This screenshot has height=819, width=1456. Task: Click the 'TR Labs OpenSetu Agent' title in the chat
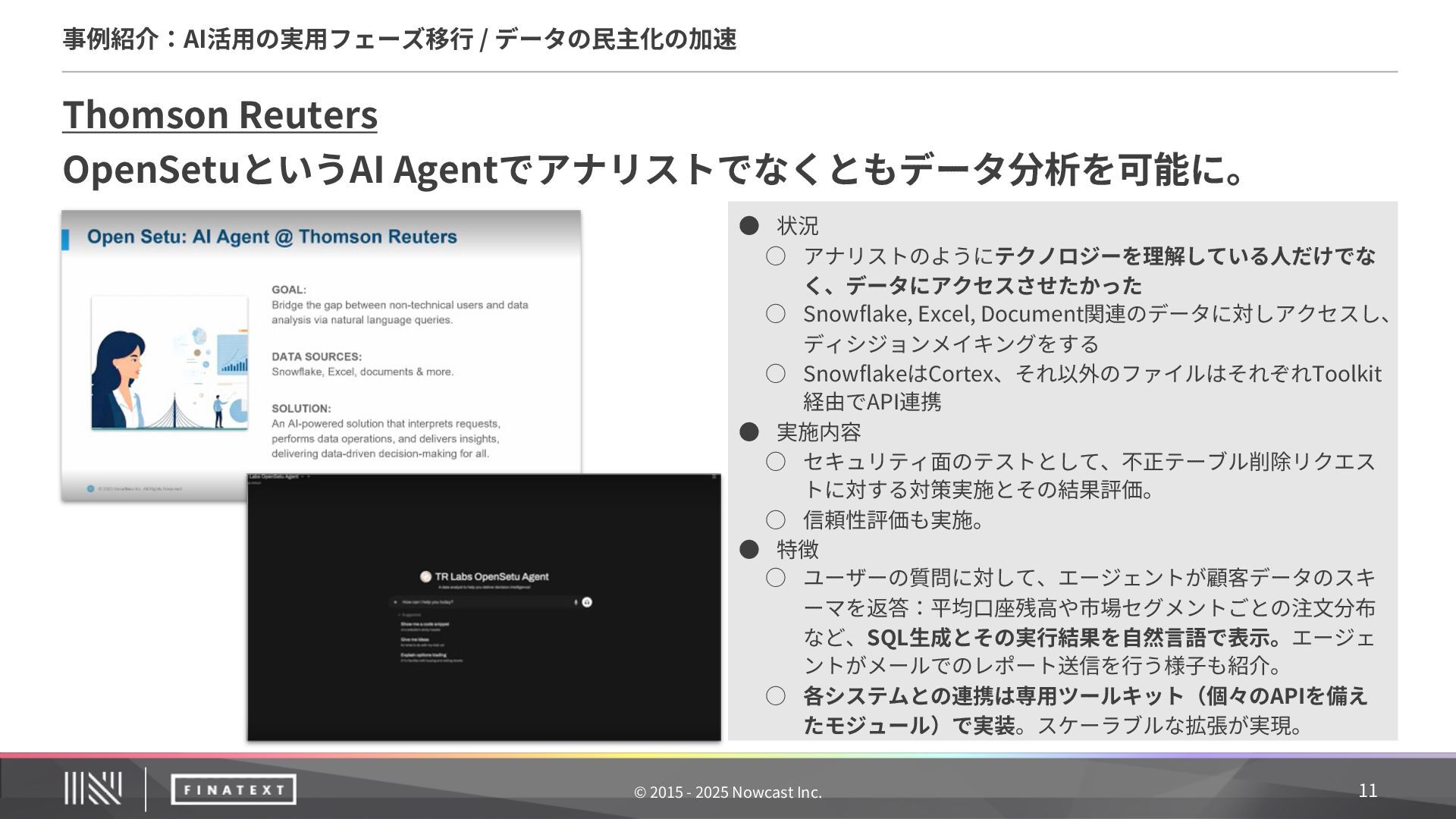coord(491,576)
